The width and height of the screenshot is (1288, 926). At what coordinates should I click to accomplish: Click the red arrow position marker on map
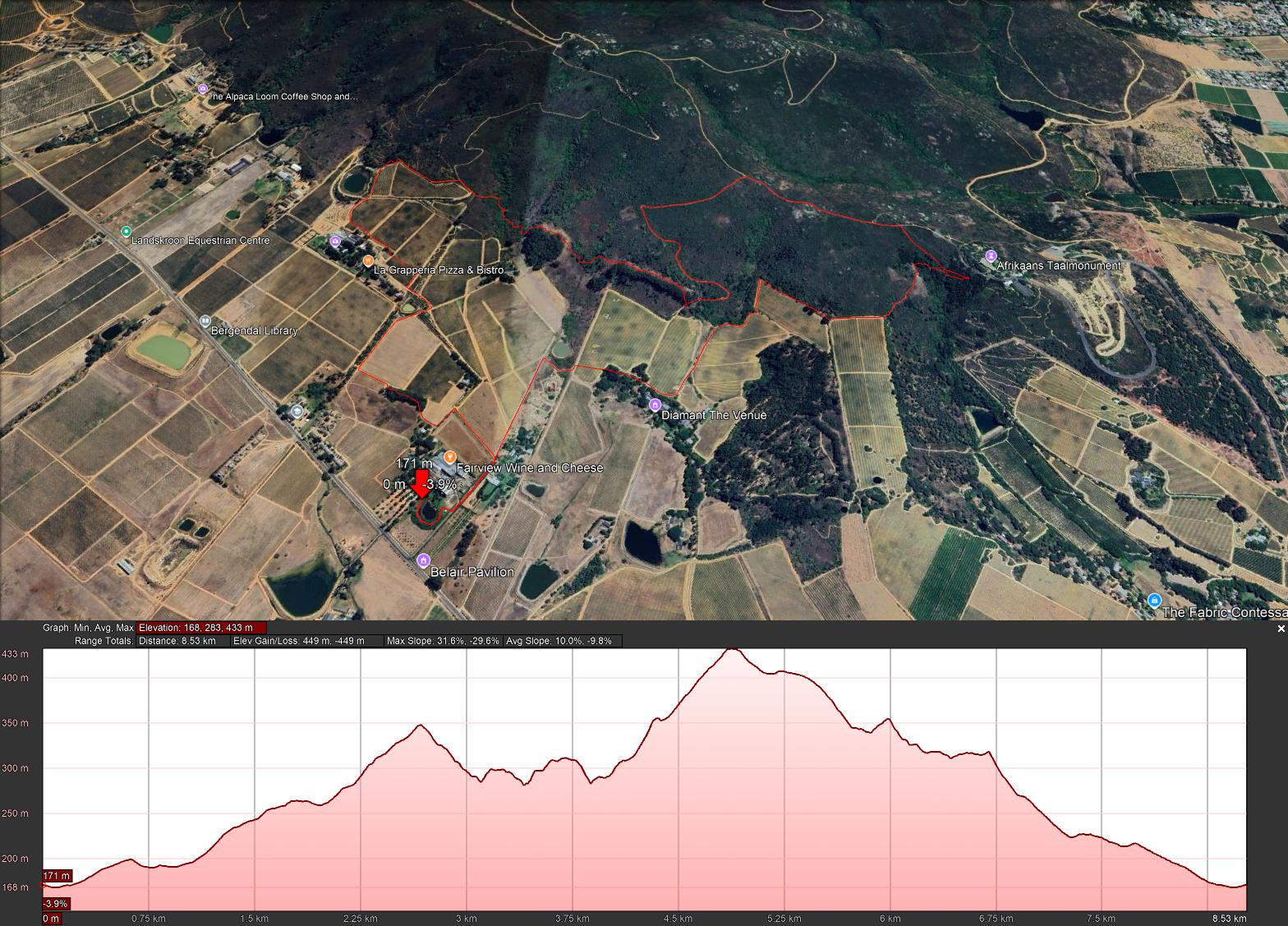(421, 483)
